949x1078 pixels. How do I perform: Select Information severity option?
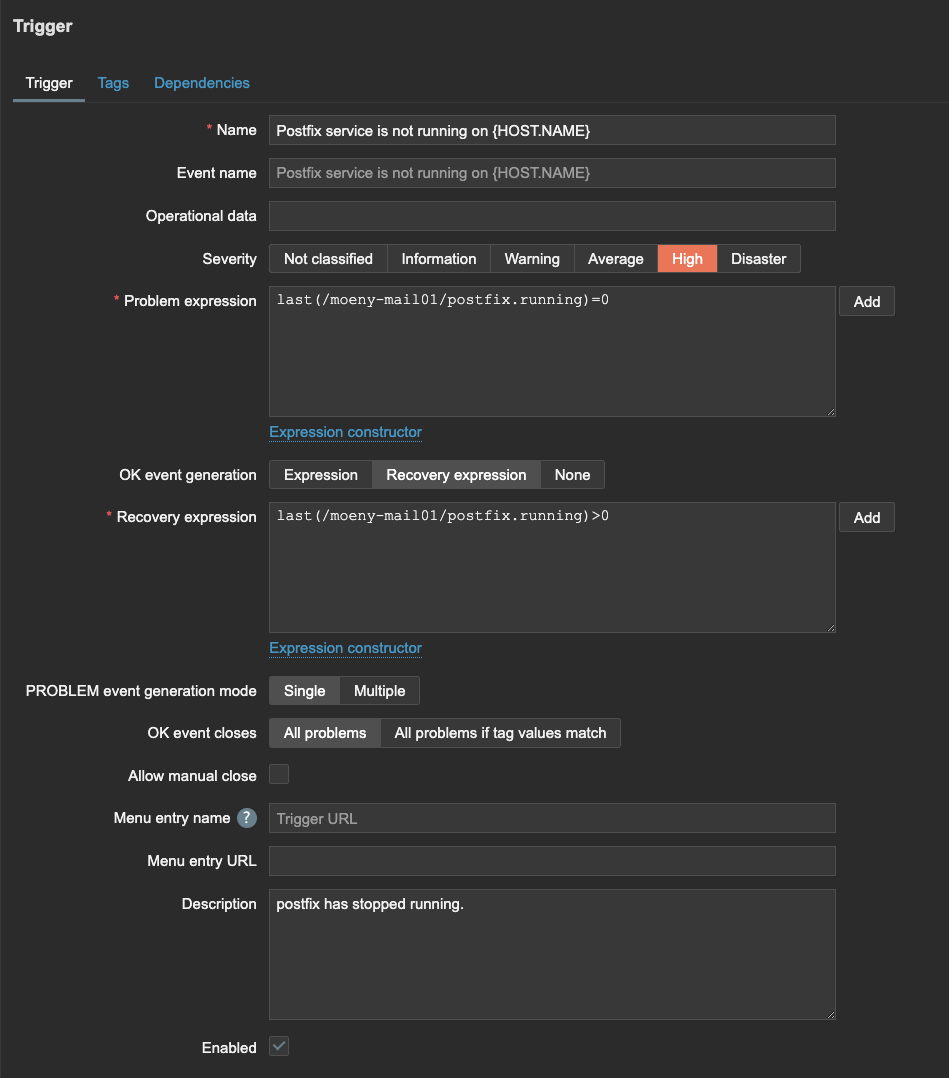coord(439,258)
